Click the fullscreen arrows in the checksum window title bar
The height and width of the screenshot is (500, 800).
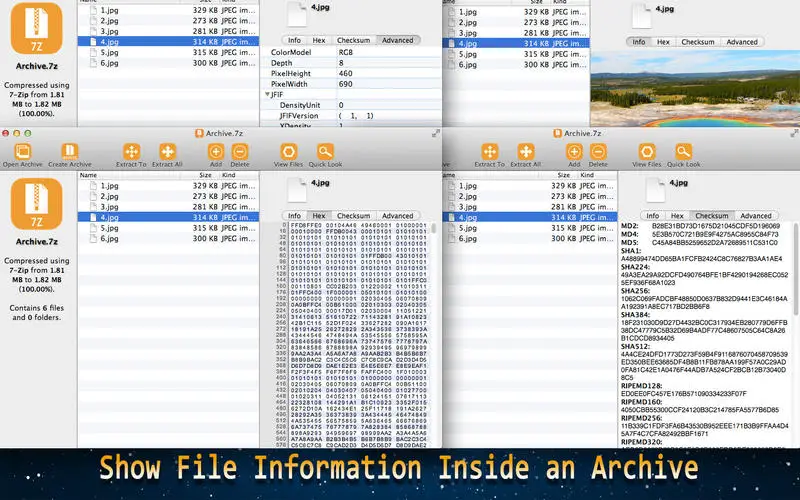click(x=794, y=133)
